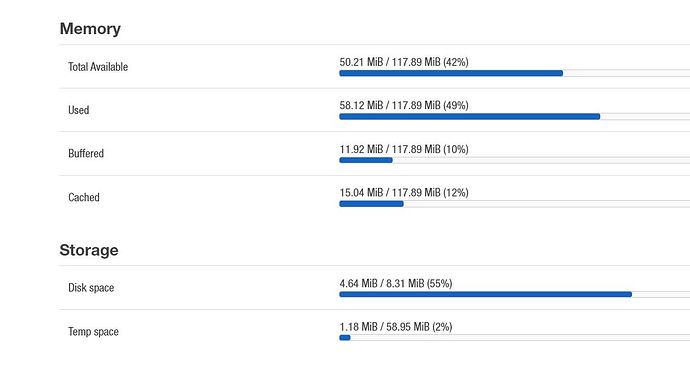Click the 1.18 MiB / 58.95 MiB text
This screenshot has width=690, height=366.
click(x=384, y=327)
